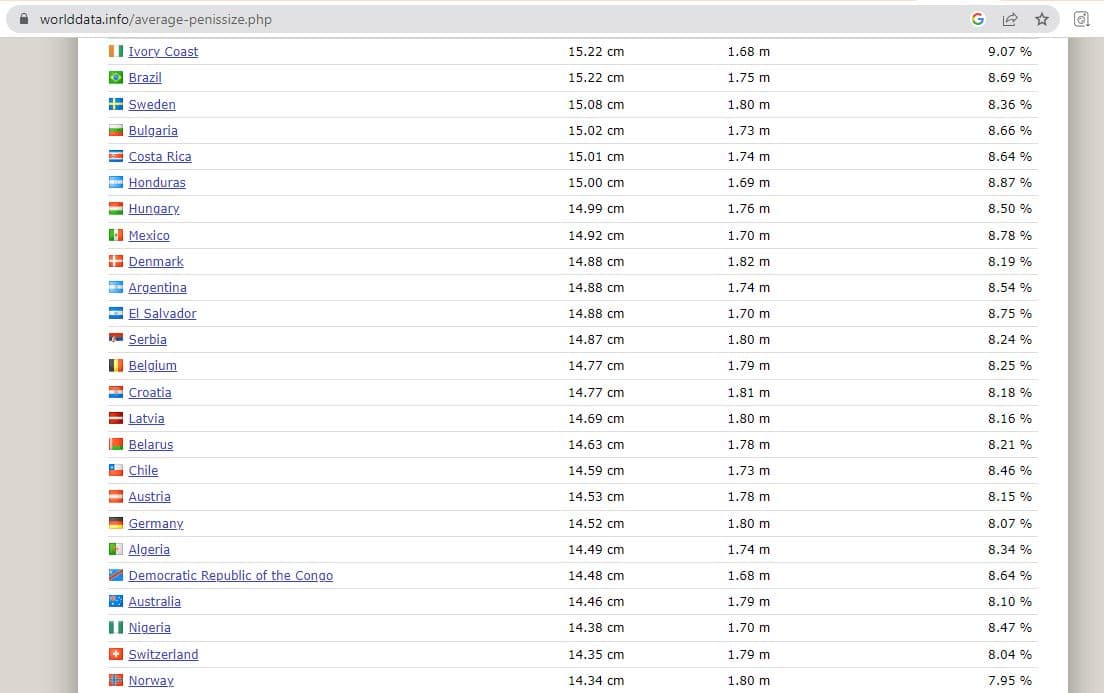The width and height of the screenshot is (1104, 693).
Task: Click the Denmark flag icon
Action: (116, 261)
